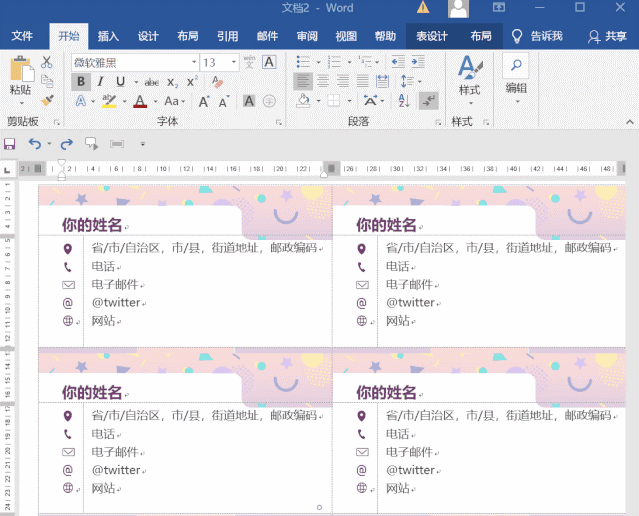The image size is (639, 516).
Task: Increase paragraph indent
Action: pyautogui.click(x=418, y=62)
